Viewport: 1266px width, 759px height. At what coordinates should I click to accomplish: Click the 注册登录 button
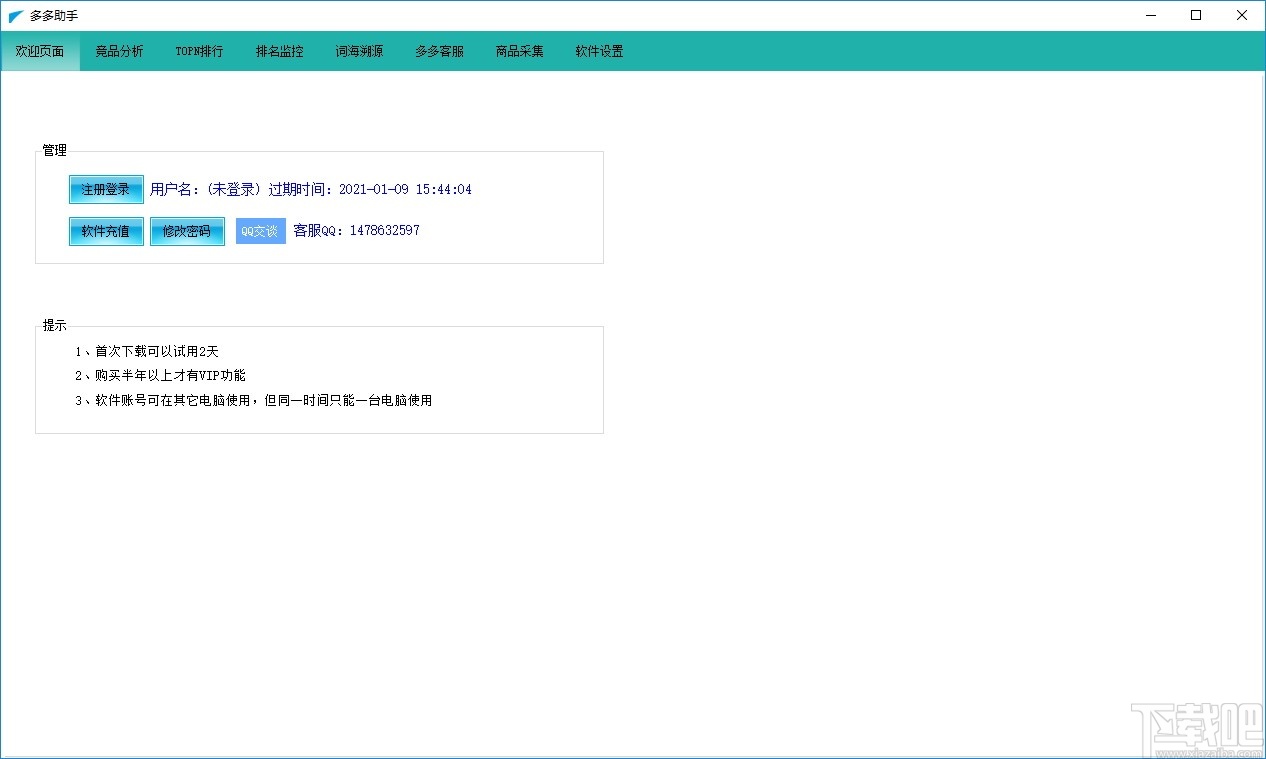click(106, 189)
